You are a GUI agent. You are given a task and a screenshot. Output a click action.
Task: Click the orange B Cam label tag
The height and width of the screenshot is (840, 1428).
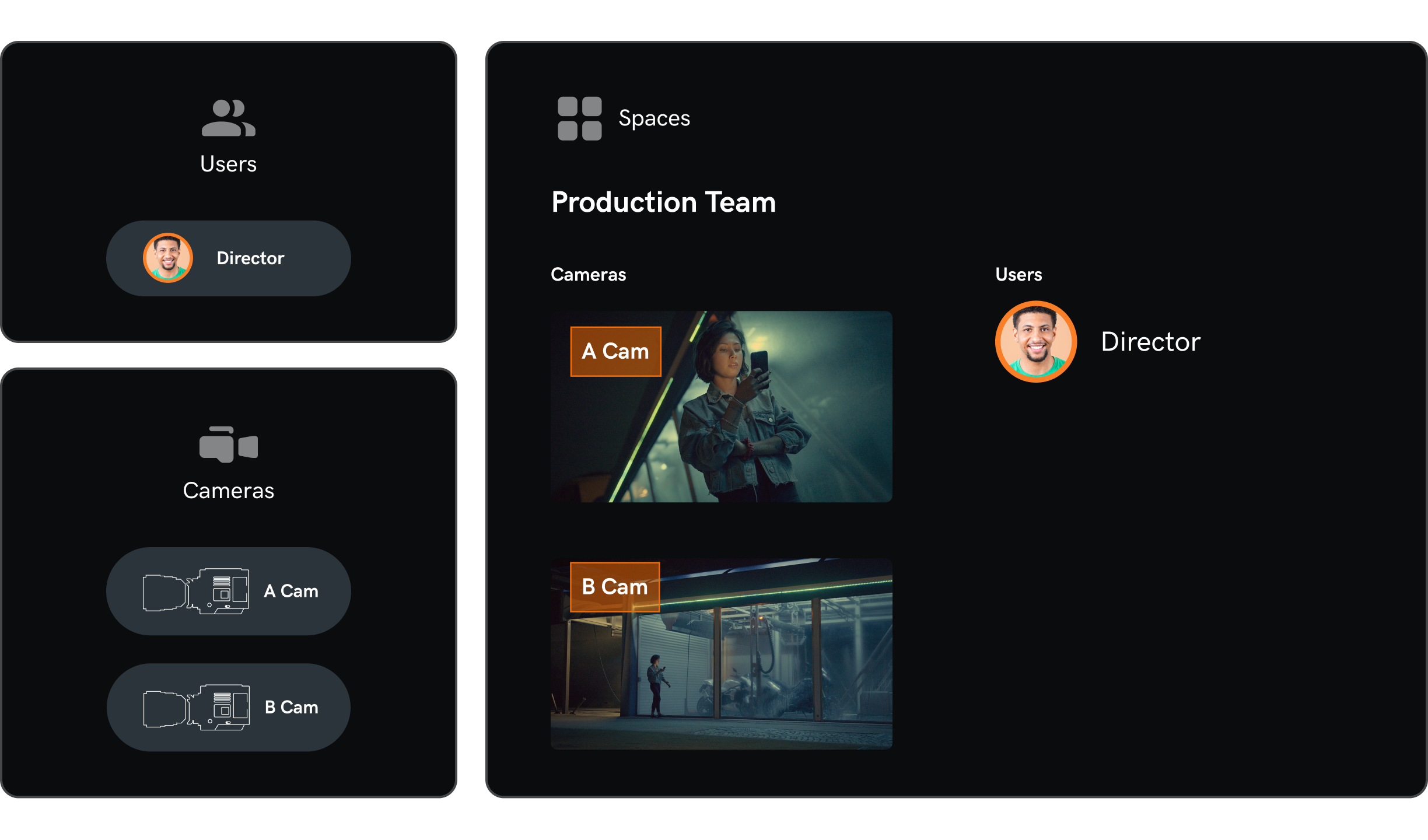click(x=615, y=587)
